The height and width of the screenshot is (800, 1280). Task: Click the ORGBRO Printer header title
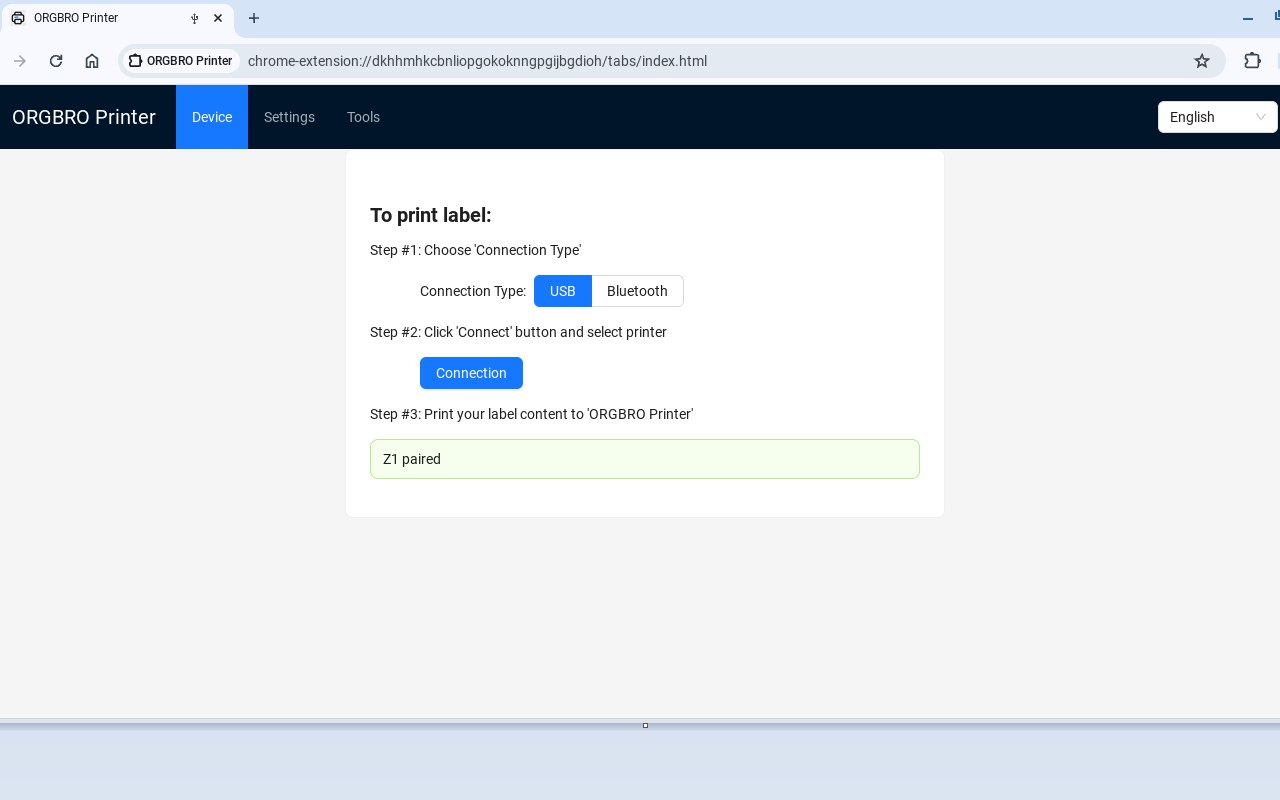(84, 117)
